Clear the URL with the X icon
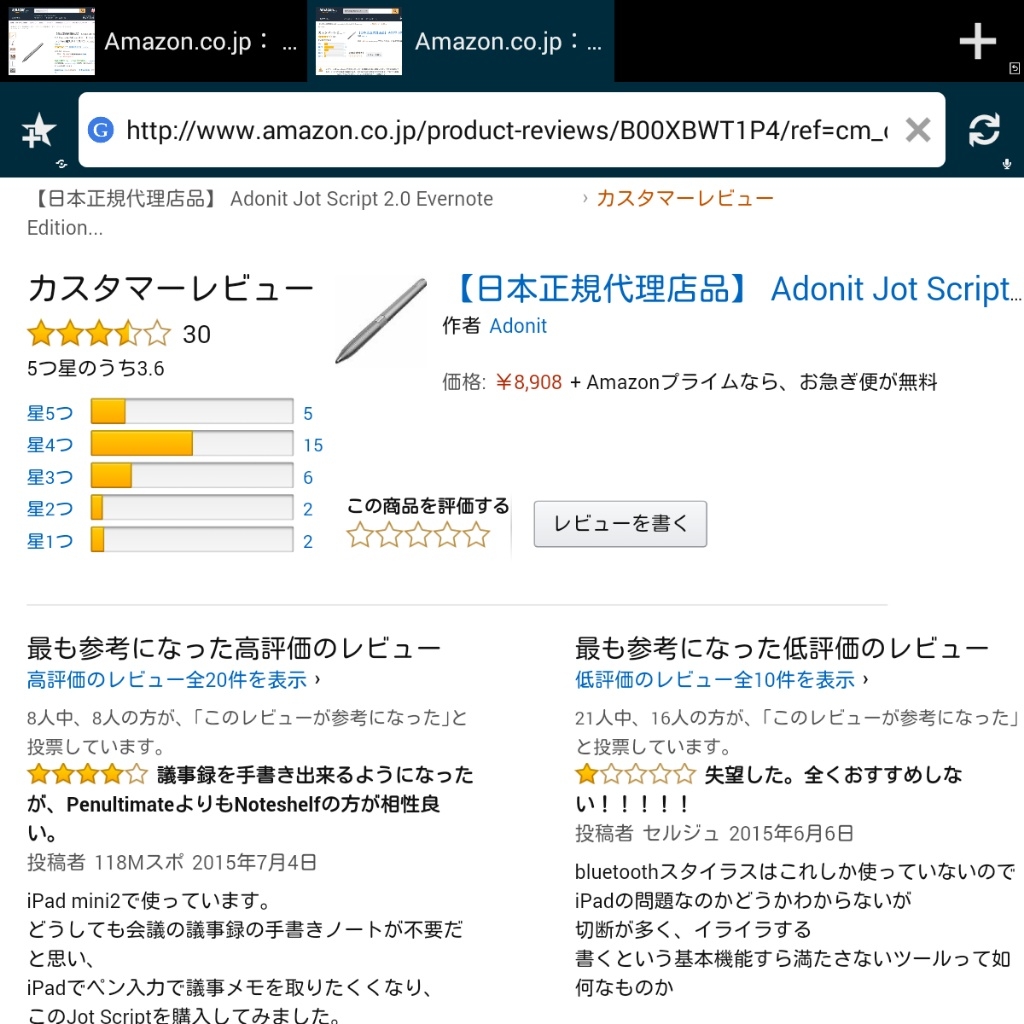Image resolution: width=1024 pixels, height=1024 pixels. (918, 130)
